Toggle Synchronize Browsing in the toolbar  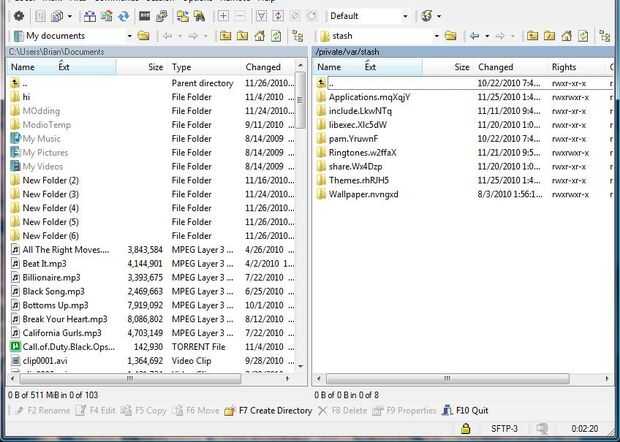183,16
